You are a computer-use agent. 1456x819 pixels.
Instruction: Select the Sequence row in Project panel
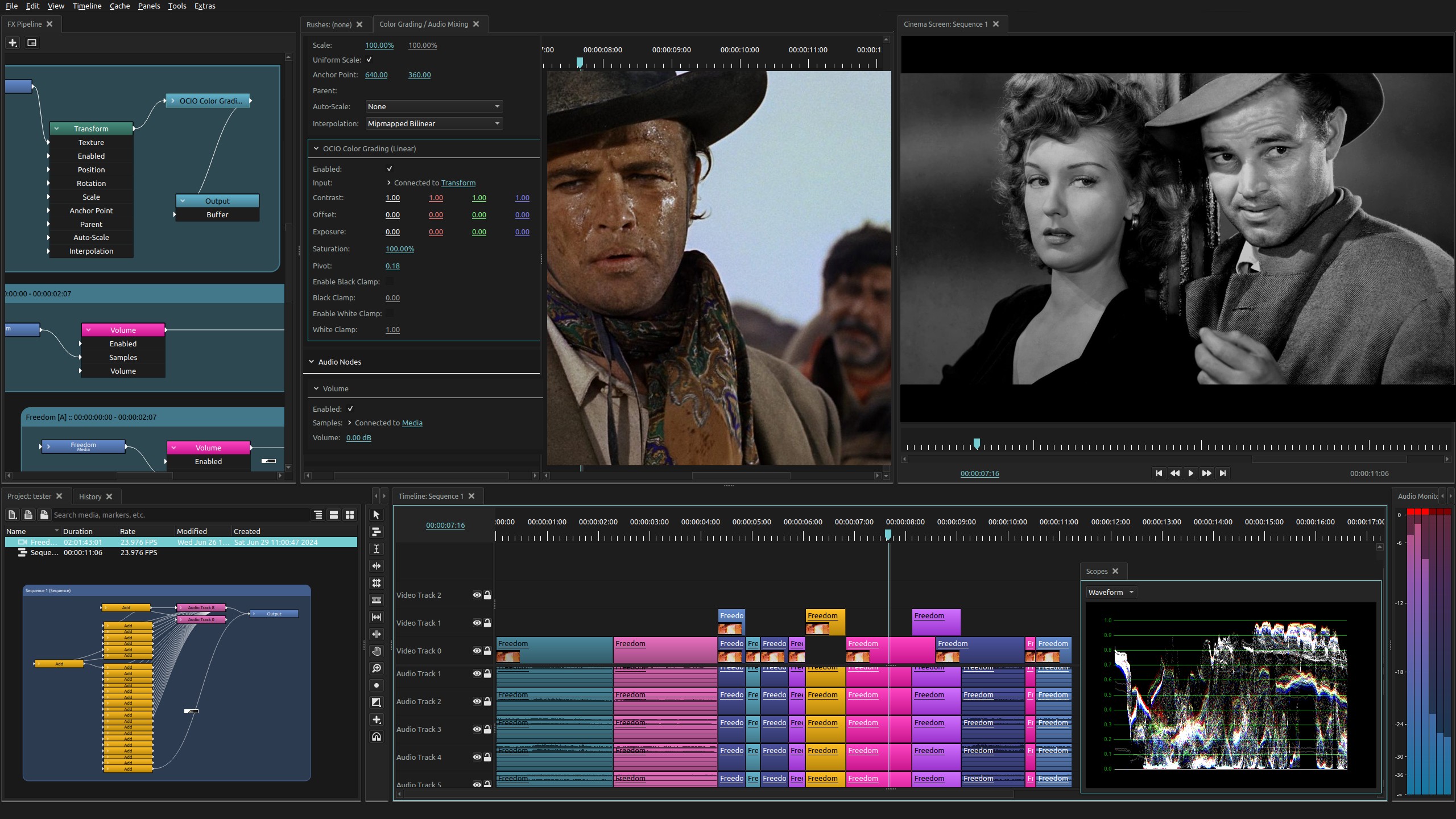point(181,552)
